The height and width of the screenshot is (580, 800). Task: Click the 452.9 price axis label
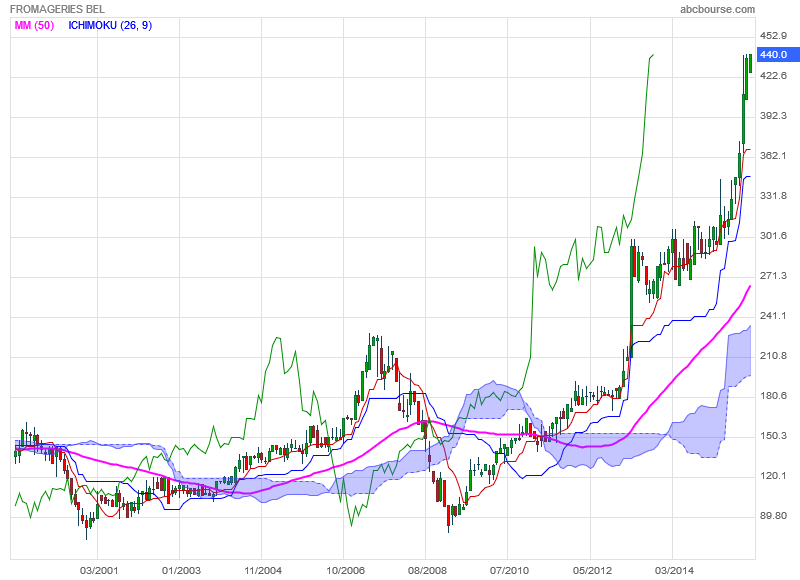point(773,36)
